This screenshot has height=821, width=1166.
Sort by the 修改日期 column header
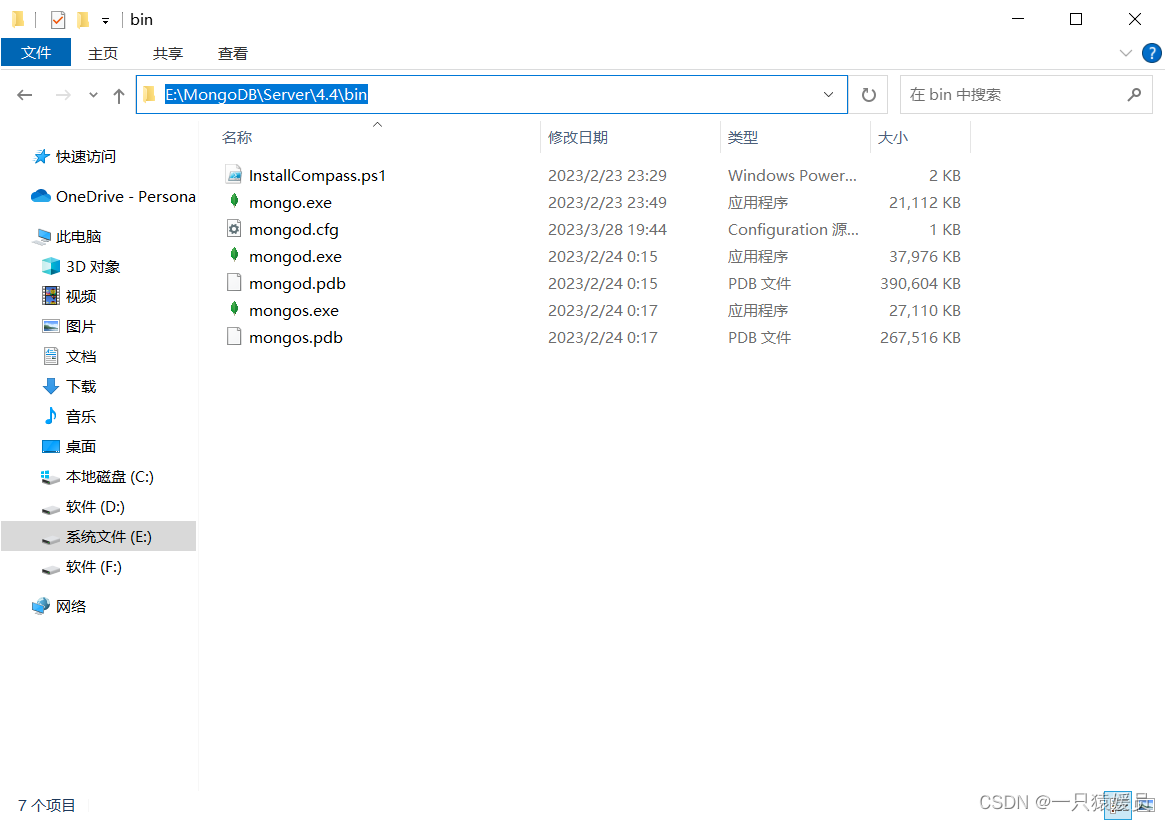click(630, 137)
